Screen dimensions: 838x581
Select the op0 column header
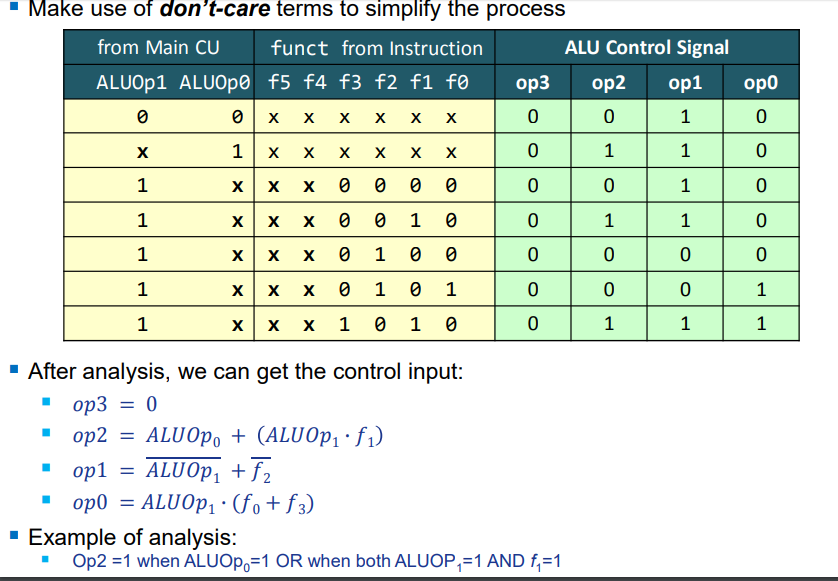[761, 82]
